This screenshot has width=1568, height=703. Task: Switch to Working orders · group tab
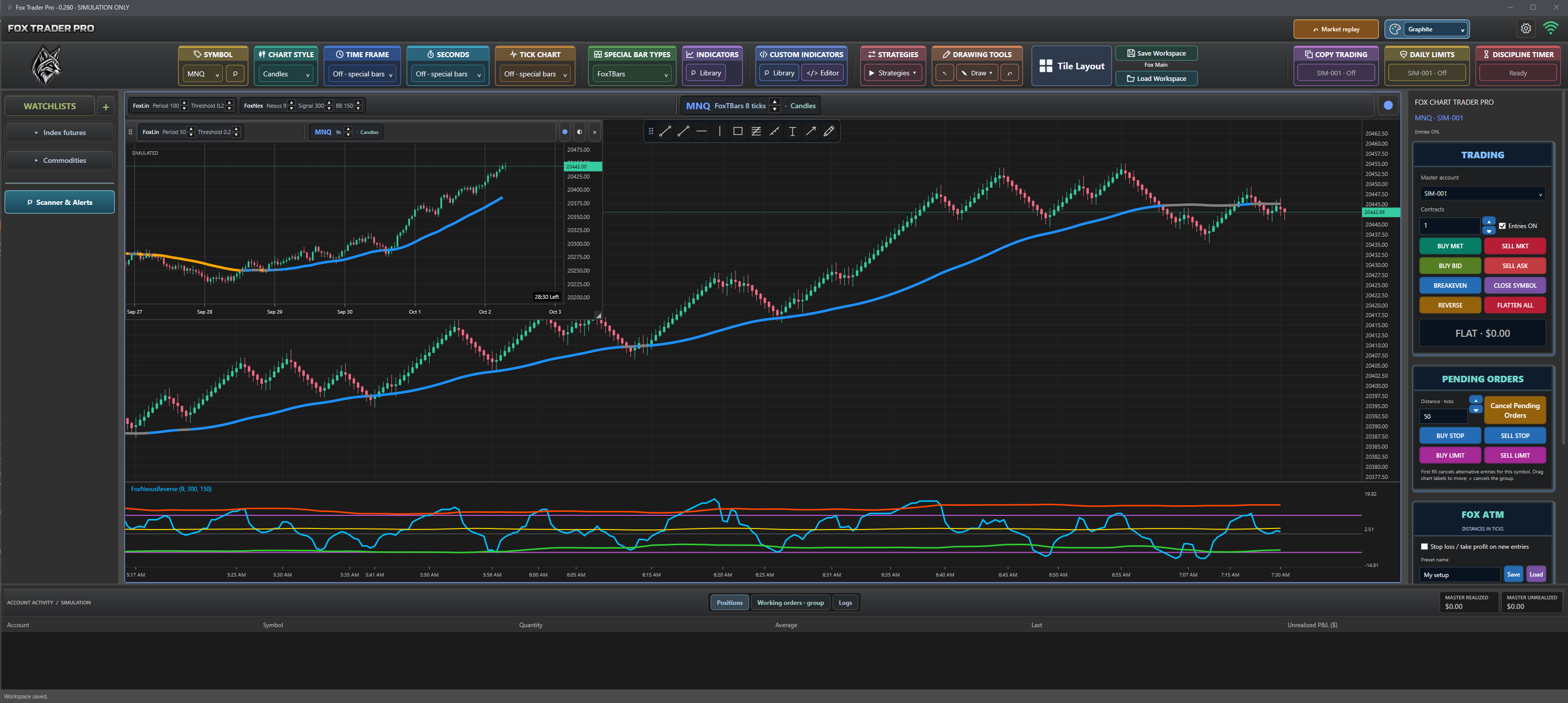click(790, 602)
